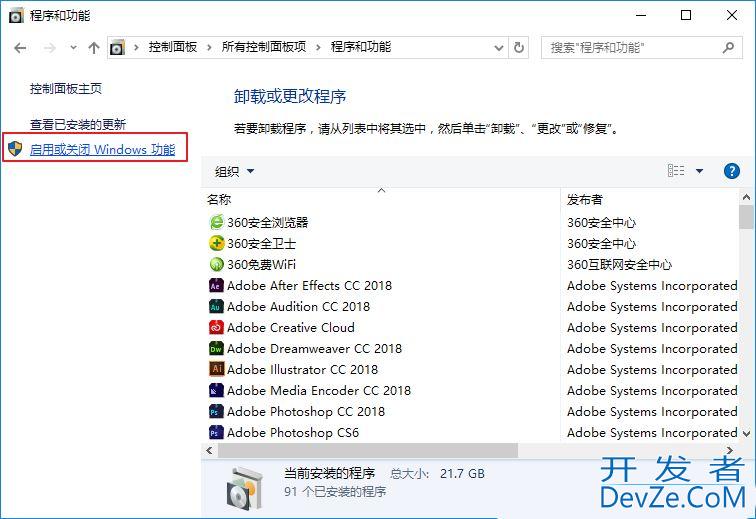Select Adobe Audition CC 2018 name
Screen dimensions: 756x519
[298, 306]
